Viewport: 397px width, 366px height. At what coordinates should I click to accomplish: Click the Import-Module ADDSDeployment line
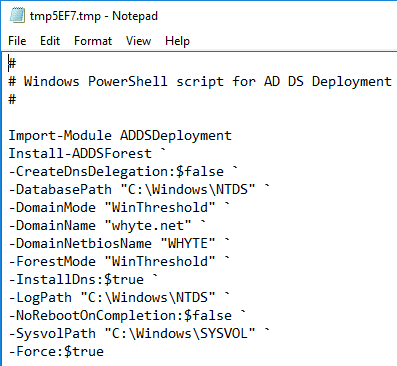point(120,135)
